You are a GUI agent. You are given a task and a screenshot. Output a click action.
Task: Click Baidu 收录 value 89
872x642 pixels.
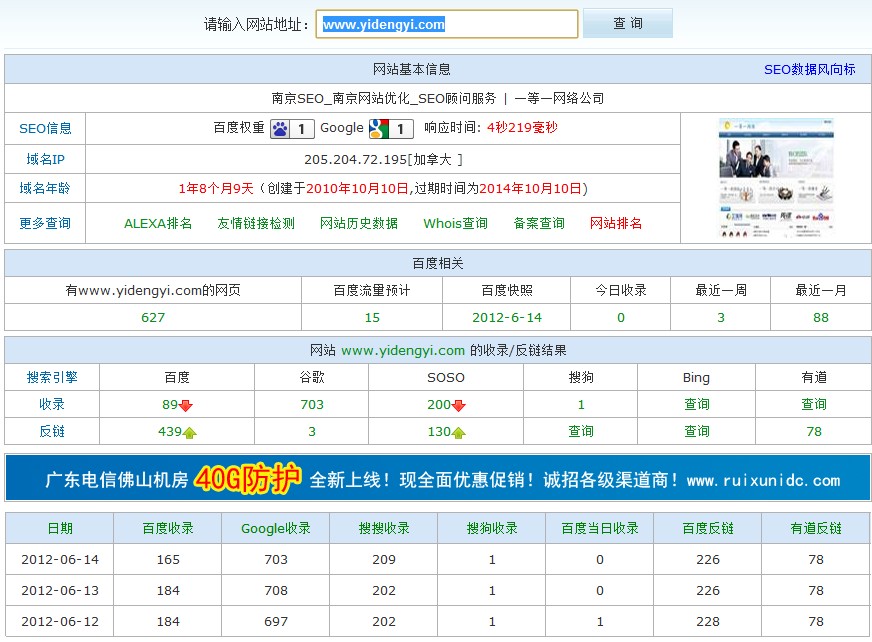[170, 405]
